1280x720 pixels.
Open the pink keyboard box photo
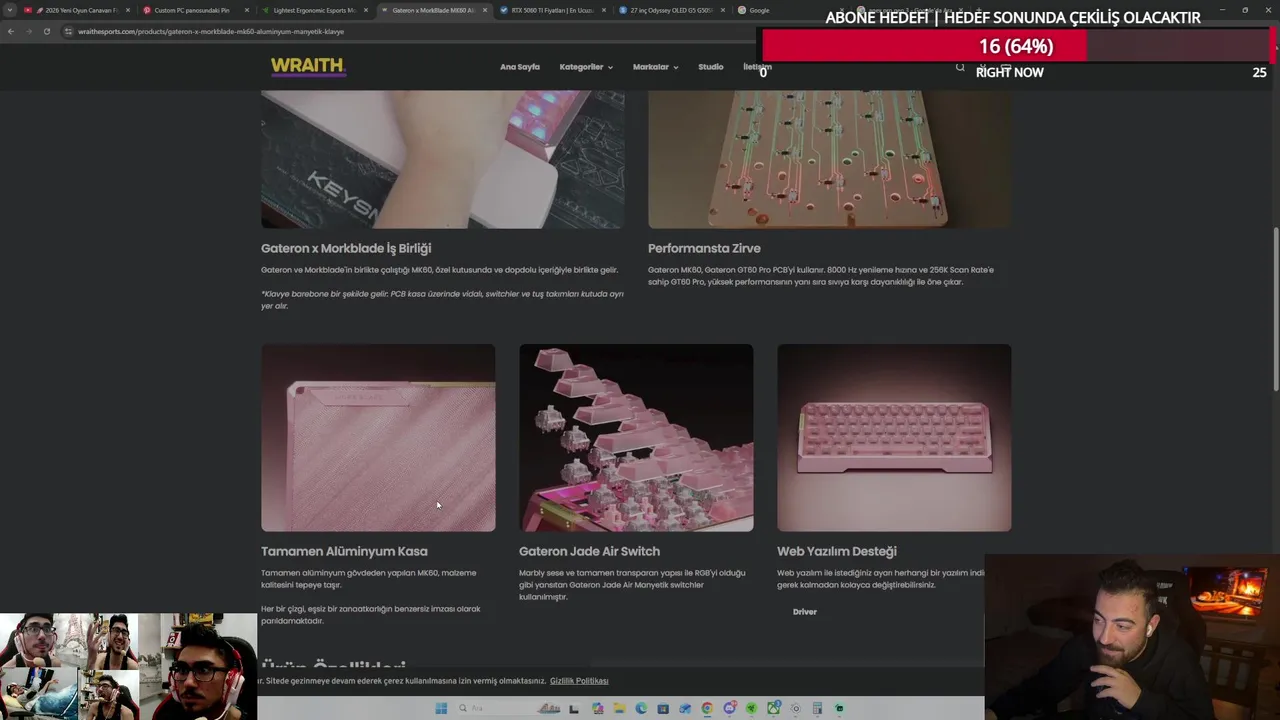pyautogui.click(x=443, y=159)
